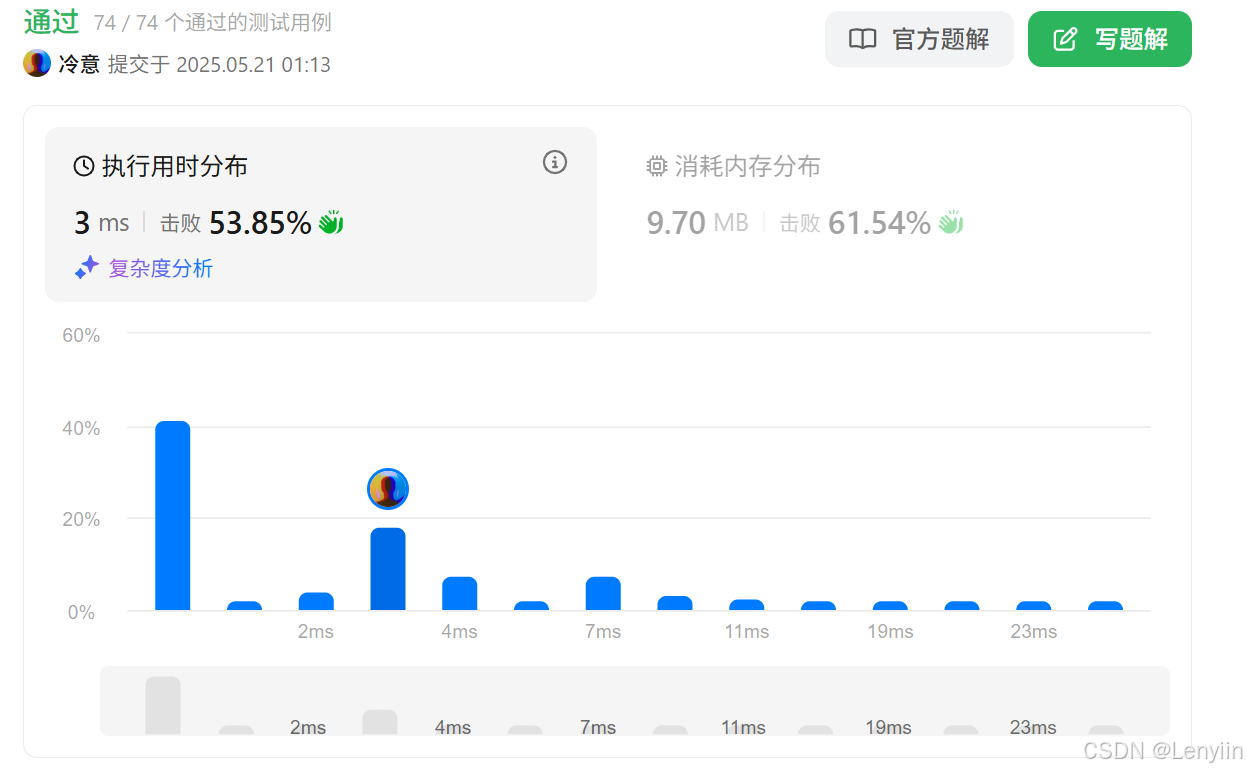Open the 冷意 avatar next to the username
This screenshot has height=770, width=1247.
37,64
